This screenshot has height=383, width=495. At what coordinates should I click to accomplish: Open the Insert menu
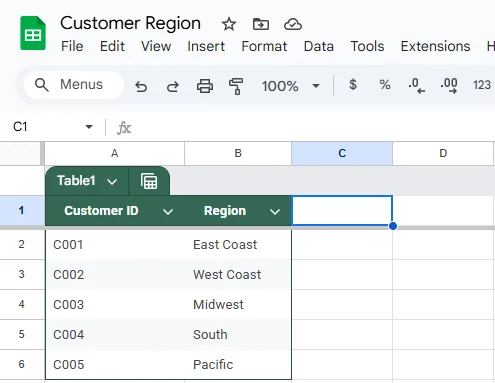[206, 46]
